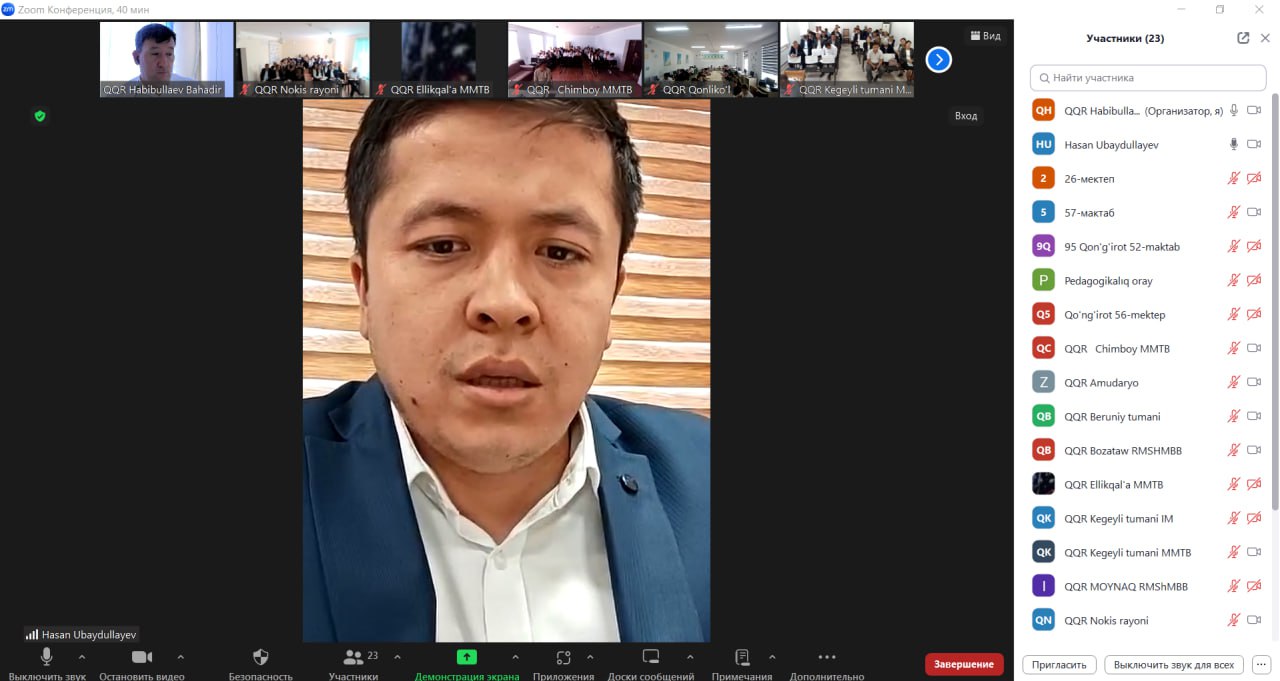The width and height of the screenshot is (1280, 681).
Task: Toggle Hasan Ubaydullayev's microphone in participant list
Action: coord(1234,145)
